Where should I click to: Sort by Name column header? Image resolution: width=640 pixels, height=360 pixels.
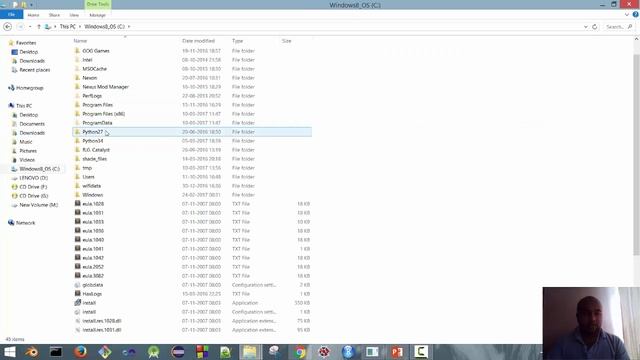pos(80,41)
